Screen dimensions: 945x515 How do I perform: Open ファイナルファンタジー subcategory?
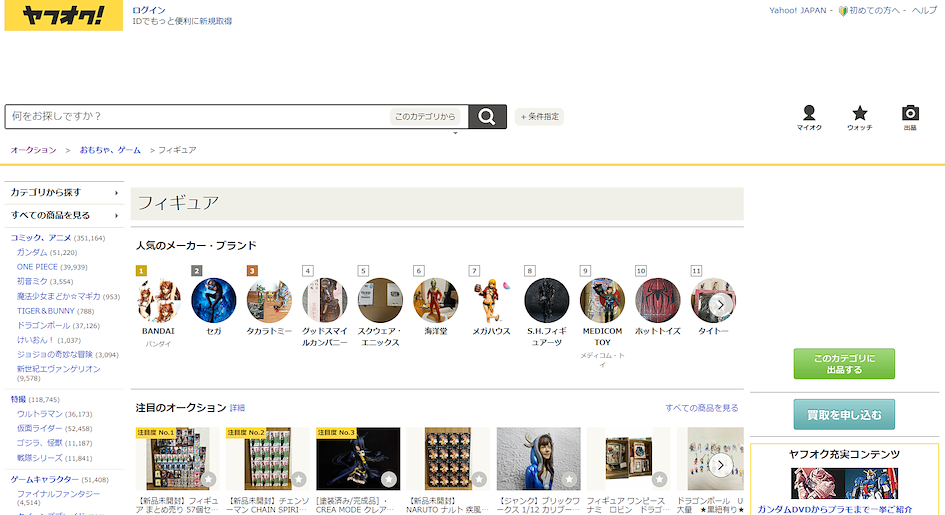pos(58,494)
